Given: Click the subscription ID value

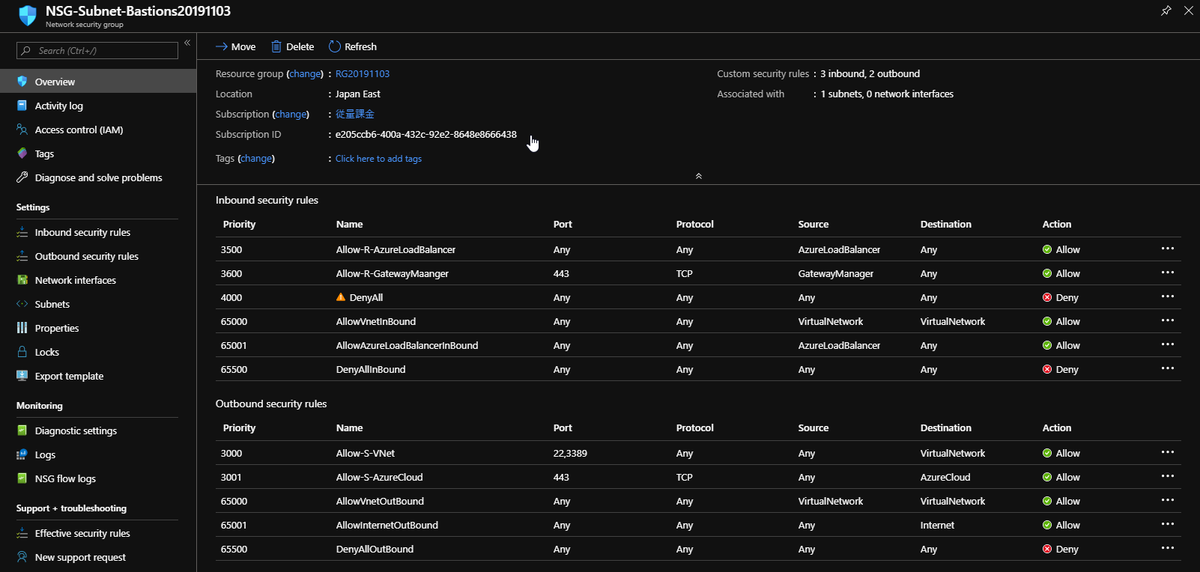Looking at the screenshot, I should pos(426,134).
